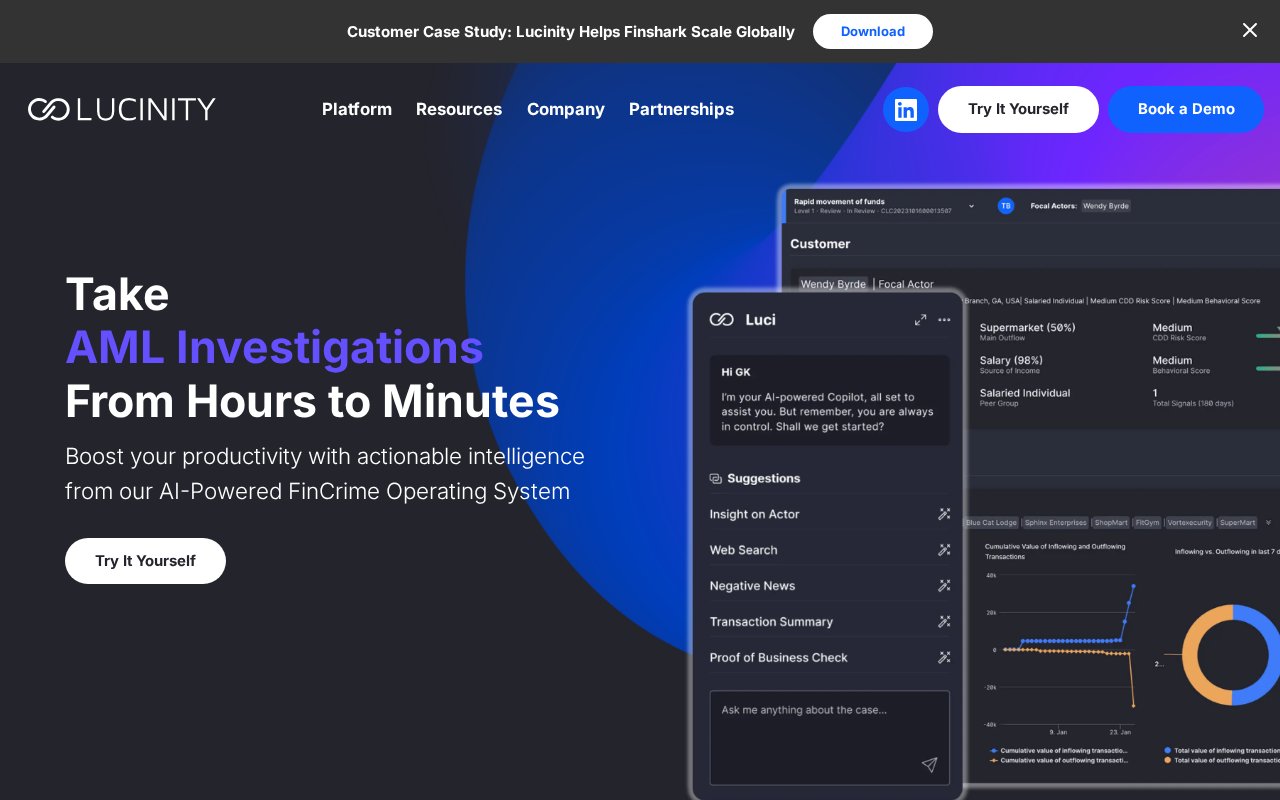The image size is (1280, 800).
Task: Run Transaction Summary magic wand icon
Action: click(x=944, y=622)
